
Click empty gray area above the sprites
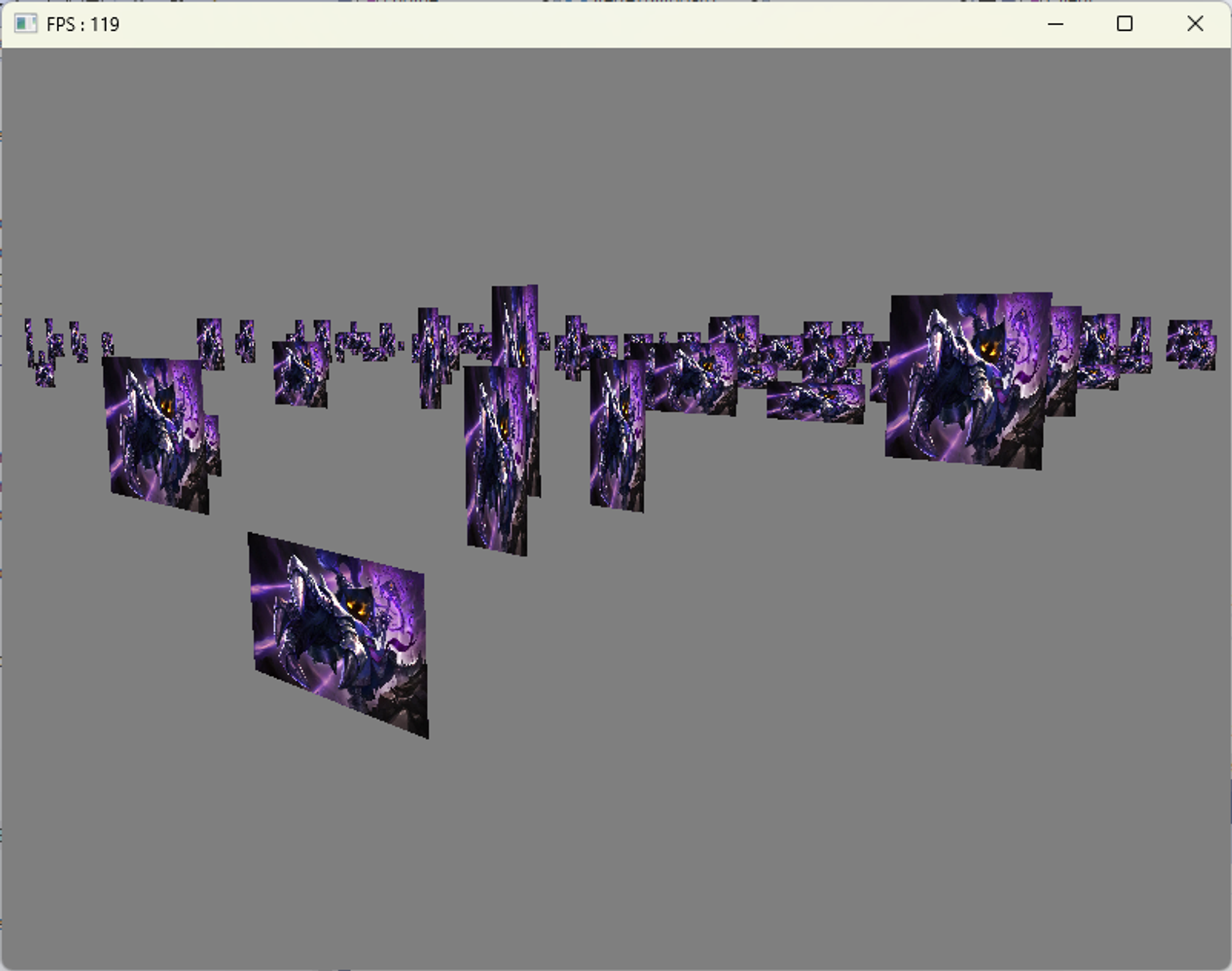point(616,173)
